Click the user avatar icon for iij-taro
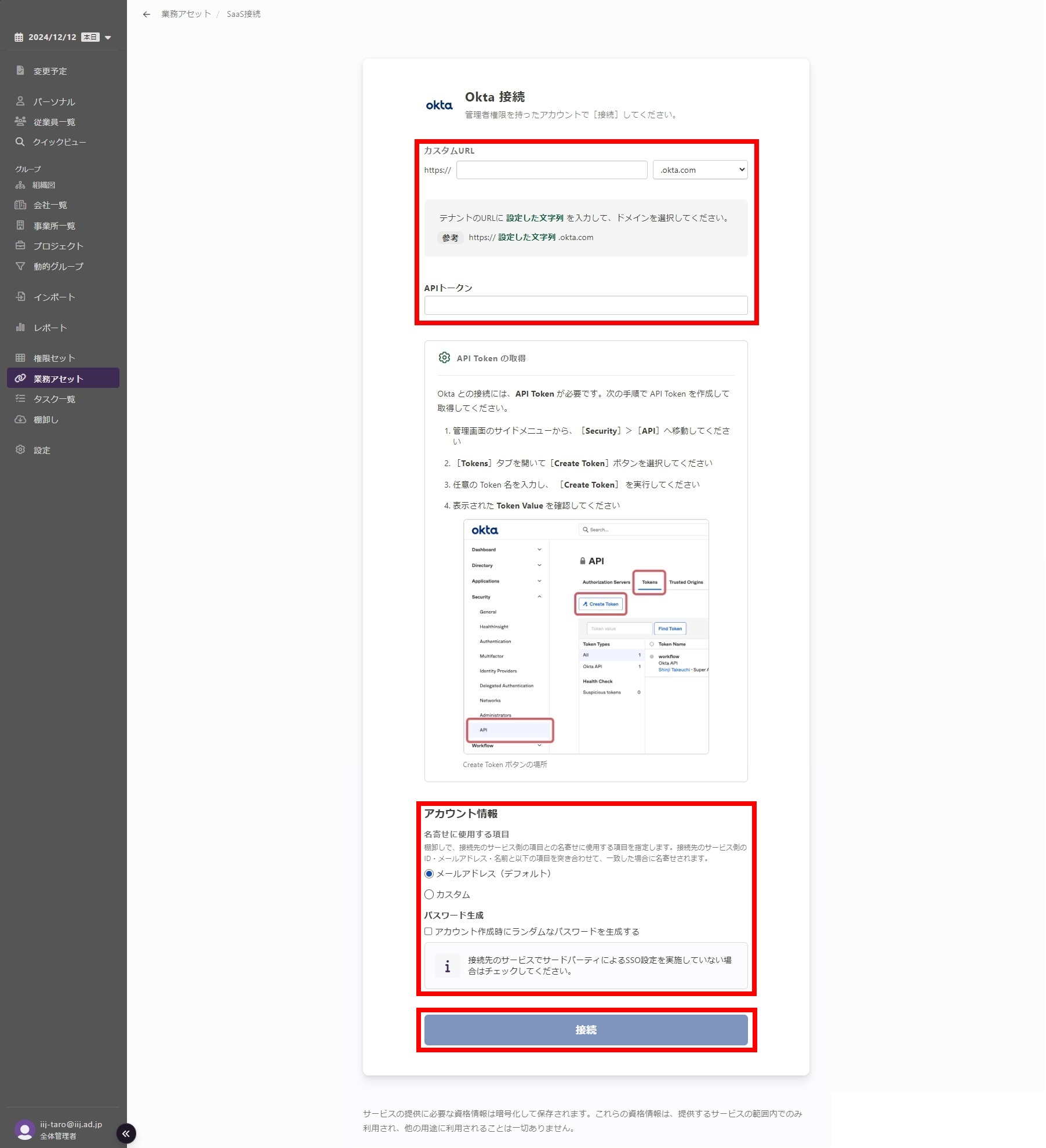1046x1148 pixels. [x=24, y=1129]
